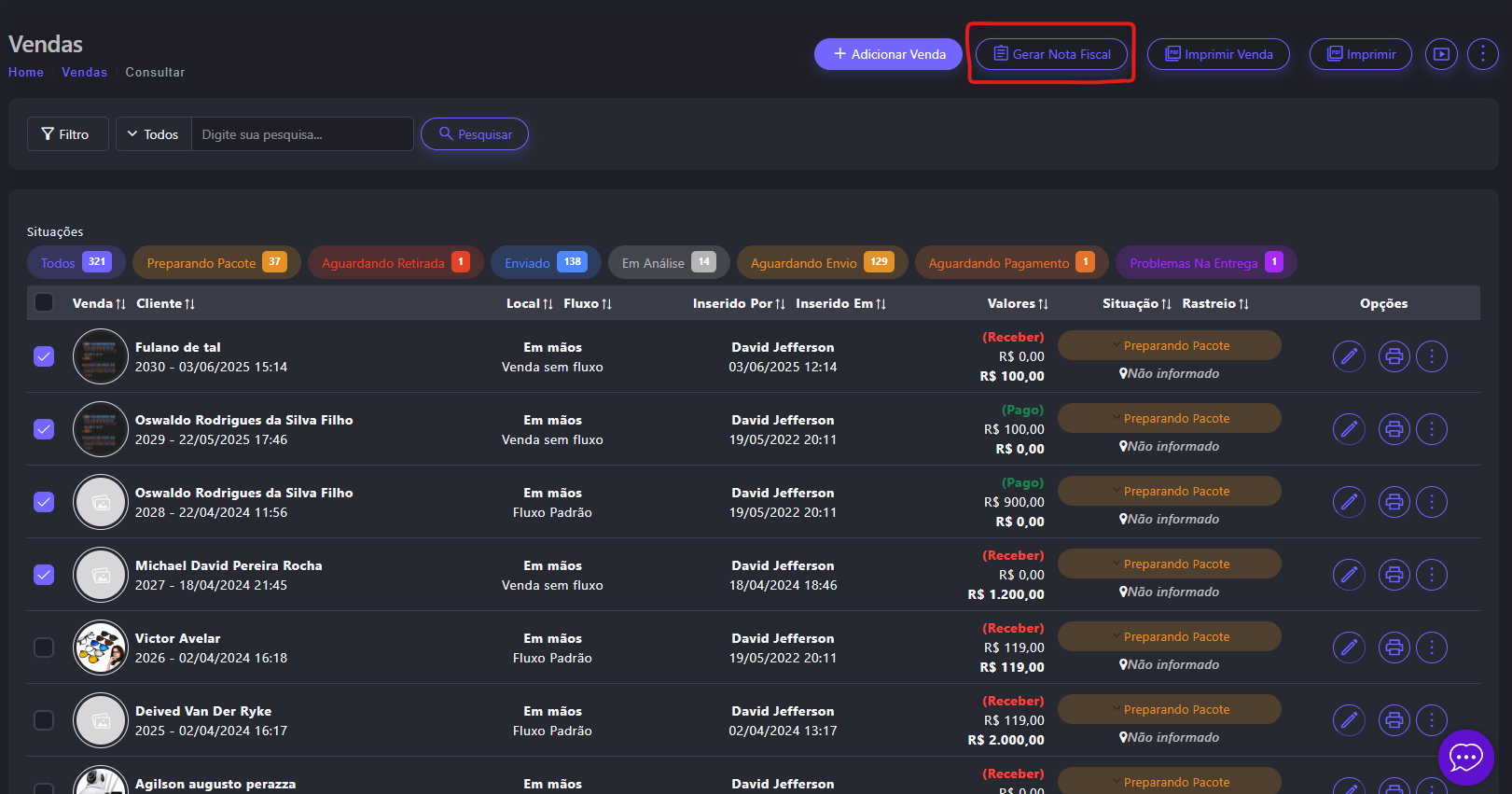Open the support chat bubble

coord(1465,757)
